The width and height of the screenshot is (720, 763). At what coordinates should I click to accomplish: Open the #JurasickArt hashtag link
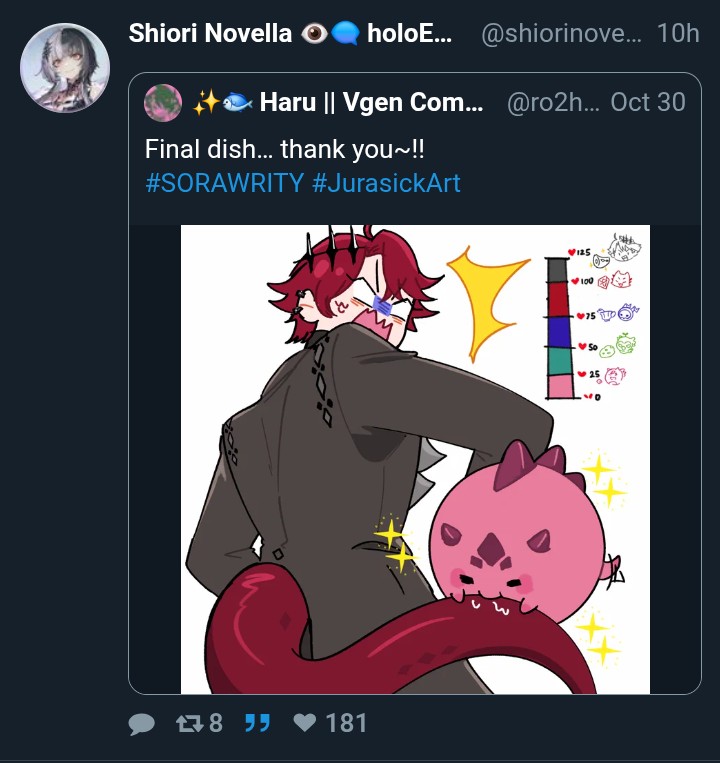pyautogui.click(x=386, y=184)
